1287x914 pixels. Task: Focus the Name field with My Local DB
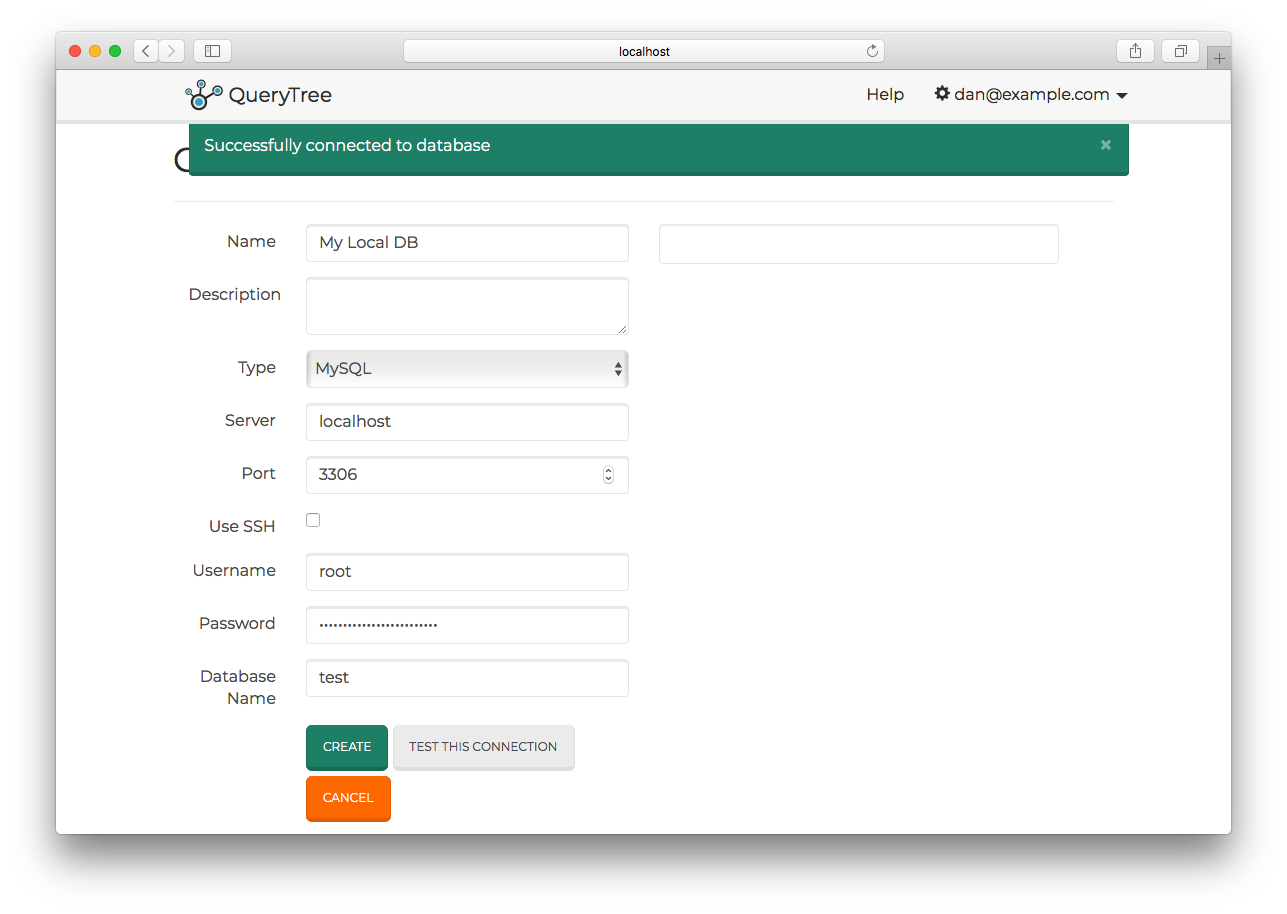click(467, 243)
